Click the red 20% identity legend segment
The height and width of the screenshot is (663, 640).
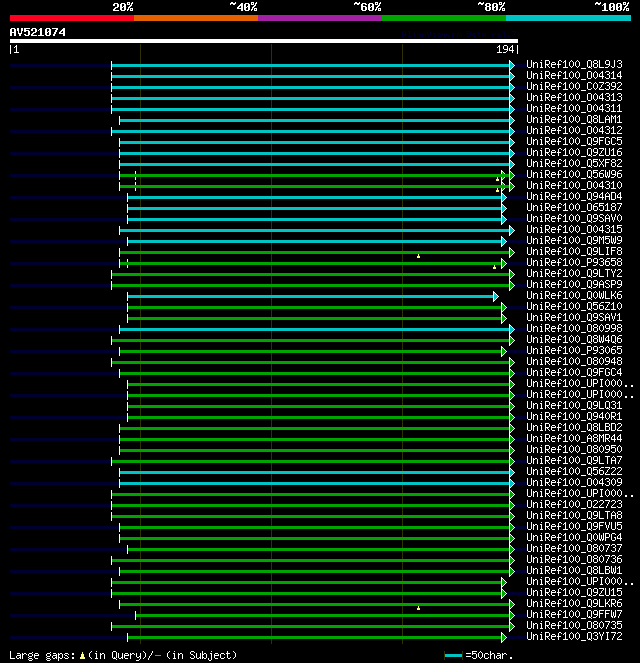[72, 18]
